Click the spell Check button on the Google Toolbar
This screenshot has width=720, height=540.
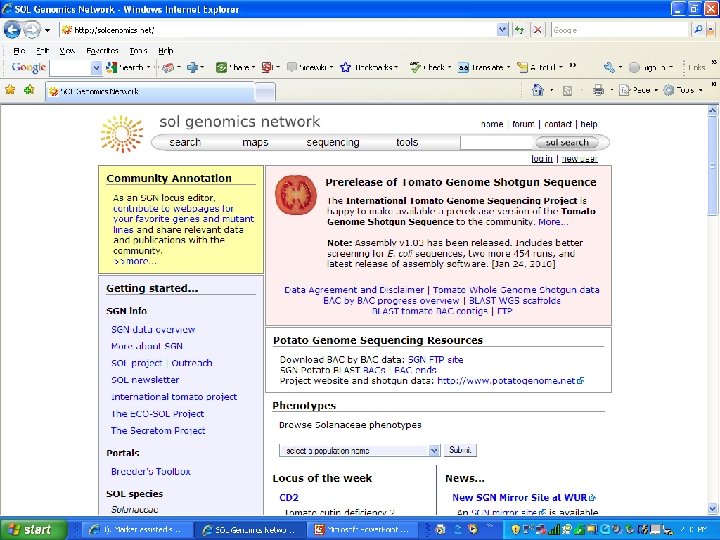tap(428, 68)
